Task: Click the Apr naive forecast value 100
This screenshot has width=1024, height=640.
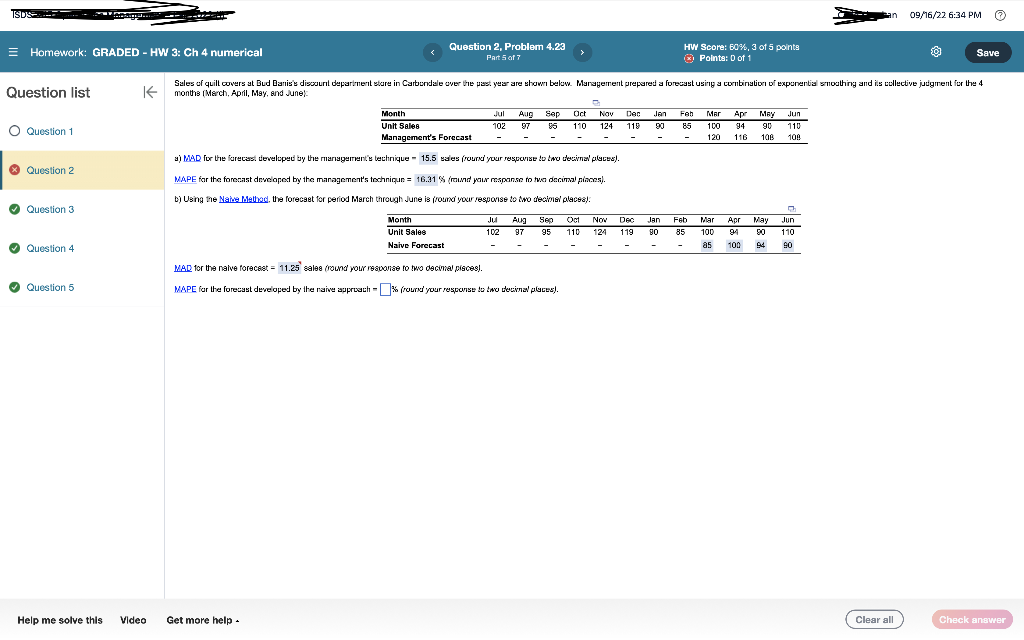Action: 734,246
